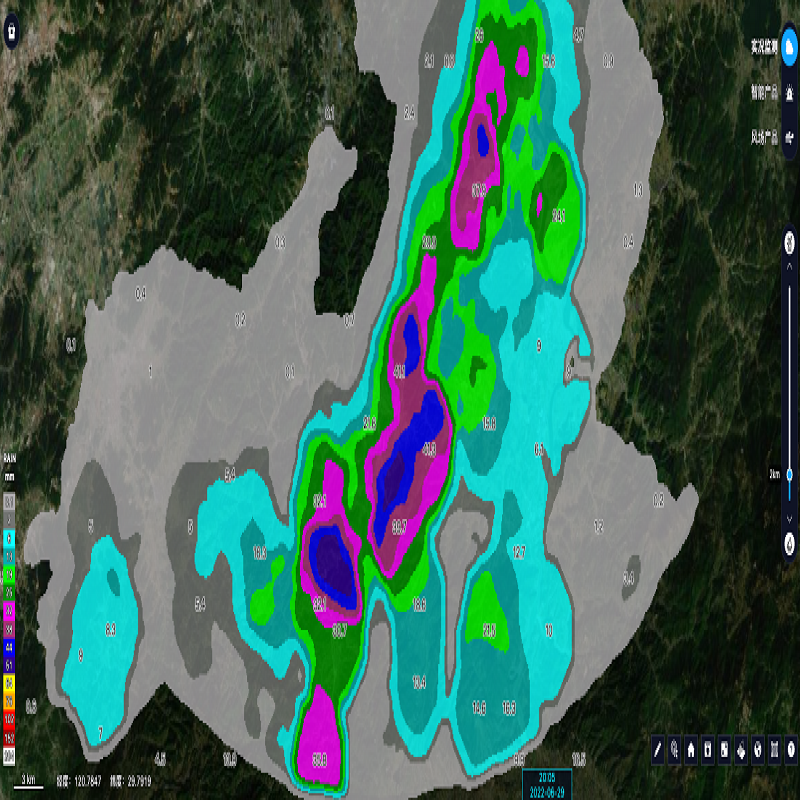The height and width of the screenshot is (800, 800).
Task: Select the pencil draw tool in bottom toolbar
Action: tap(658, 748)
